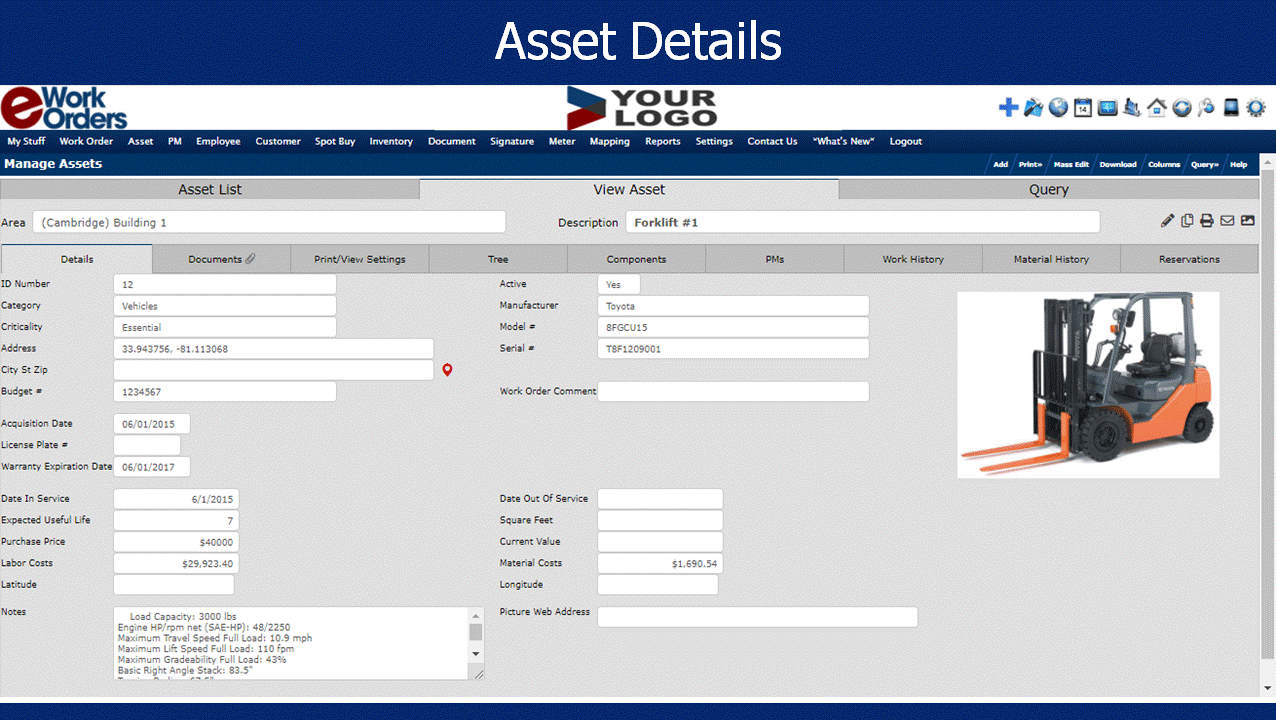This screenshot has height=720, width=1276.
Task: Open the gear settings icon
Action: point(1256,108)
